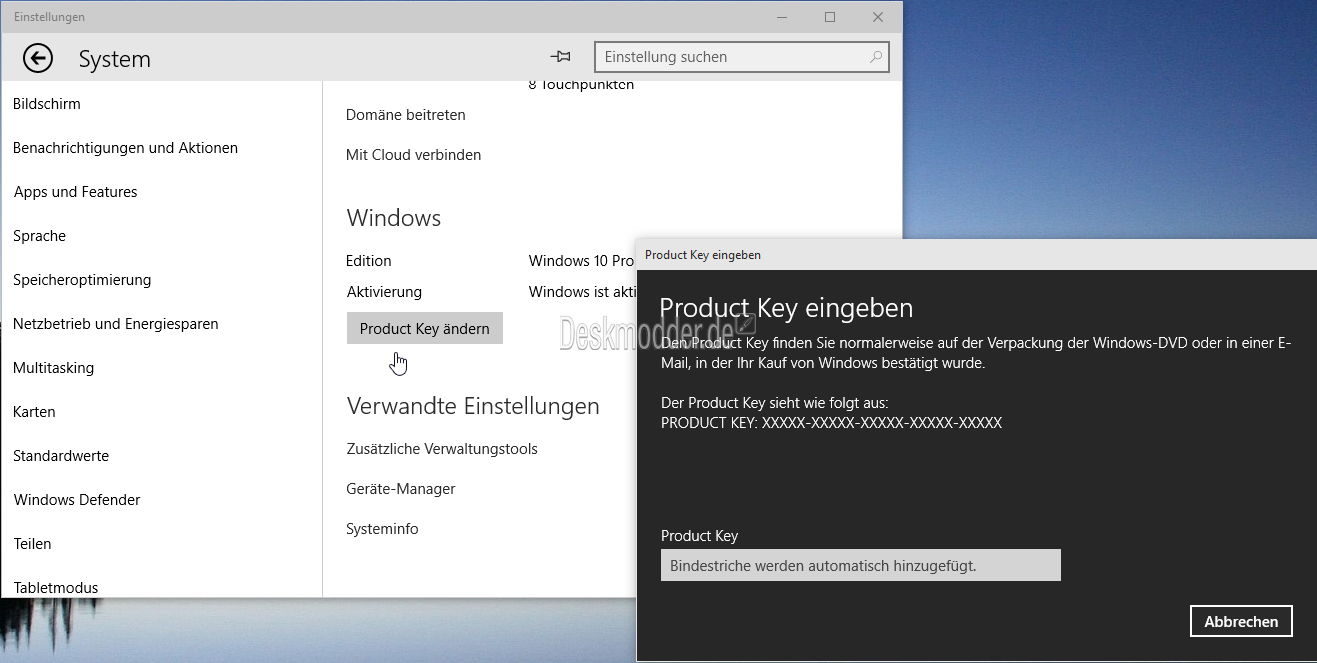Go to Sprache settings
Image resolution: width=1317 pixels, height=663 pixels.
pyautogui.click(x=40, y=236)
